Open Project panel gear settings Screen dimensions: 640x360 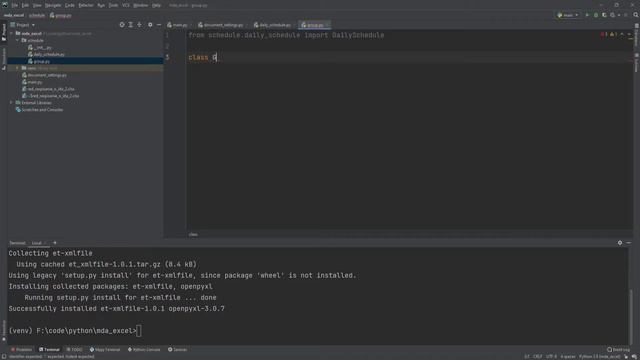pos(150,25)
